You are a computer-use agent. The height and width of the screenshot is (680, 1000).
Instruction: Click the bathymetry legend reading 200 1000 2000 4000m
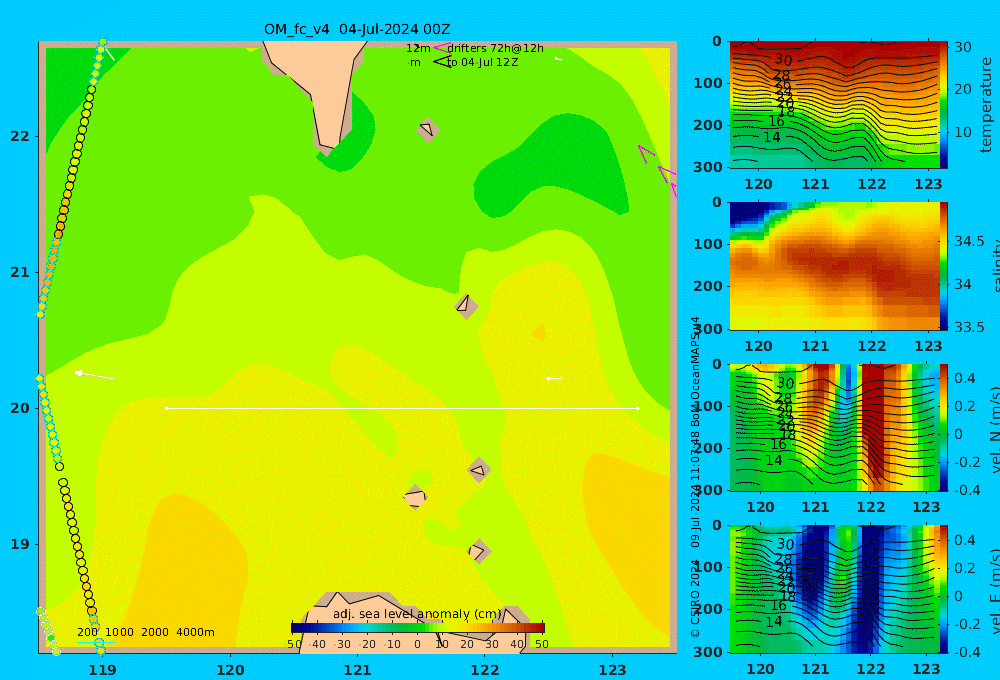point(146,632)
